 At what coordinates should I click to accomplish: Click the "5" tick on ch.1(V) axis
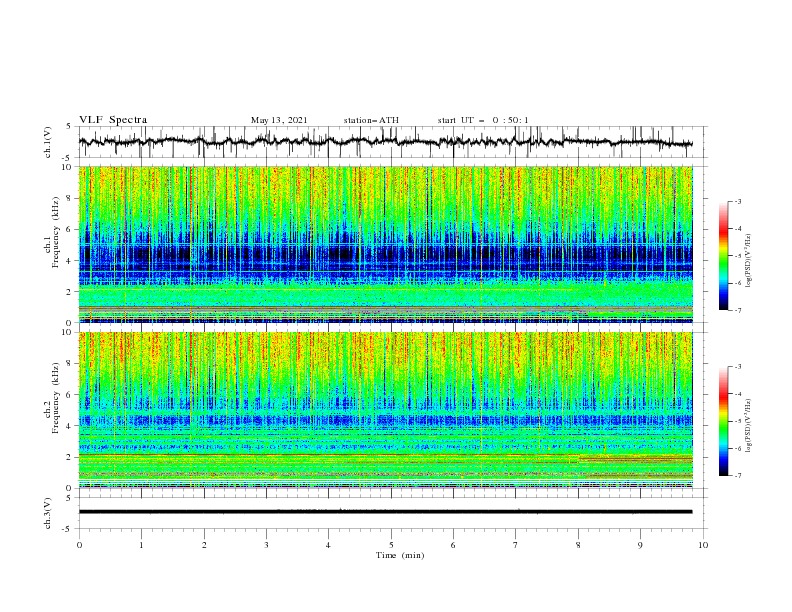point(70,127)
